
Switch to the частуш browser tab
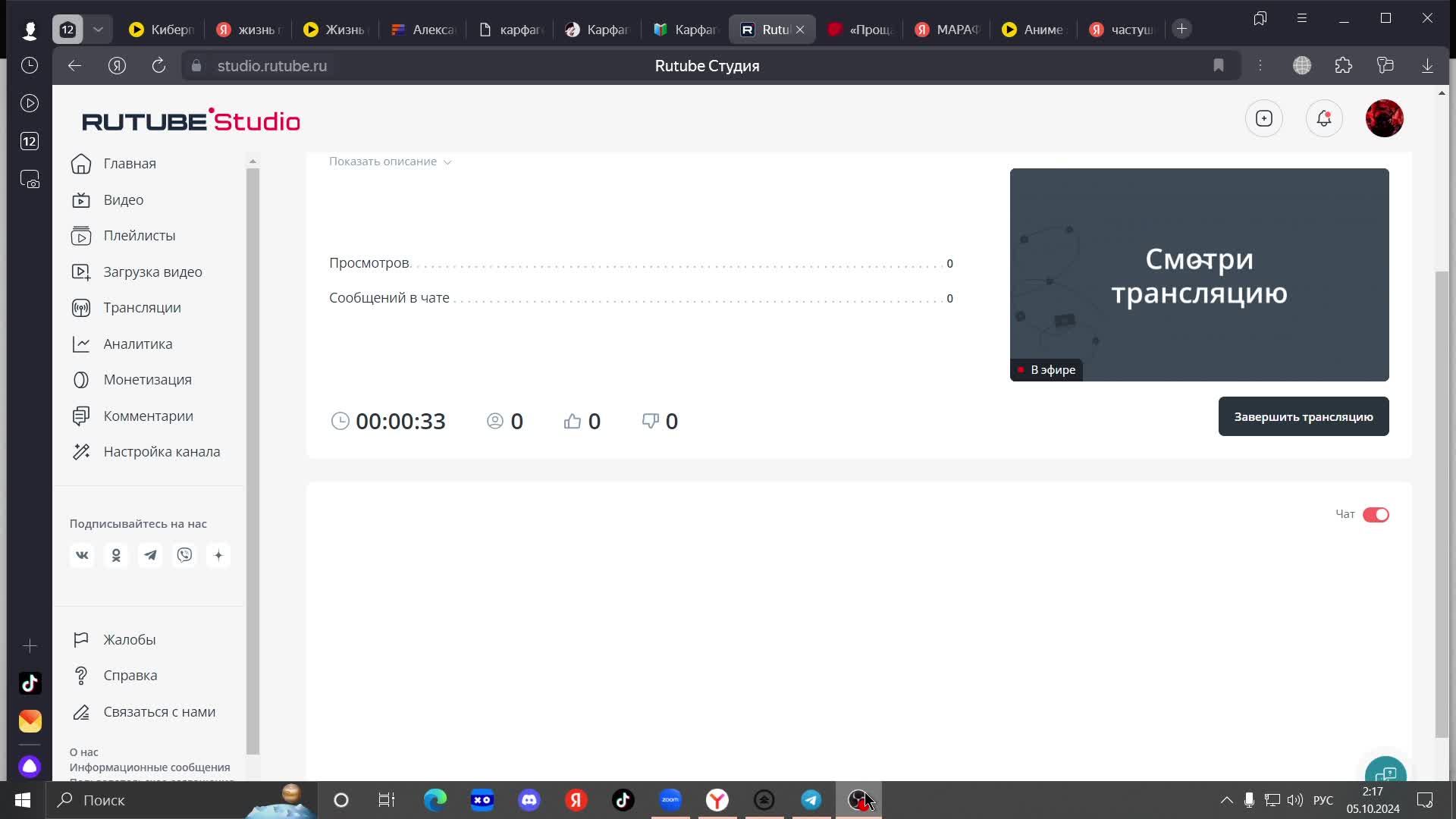click(x=1121, y=30)
